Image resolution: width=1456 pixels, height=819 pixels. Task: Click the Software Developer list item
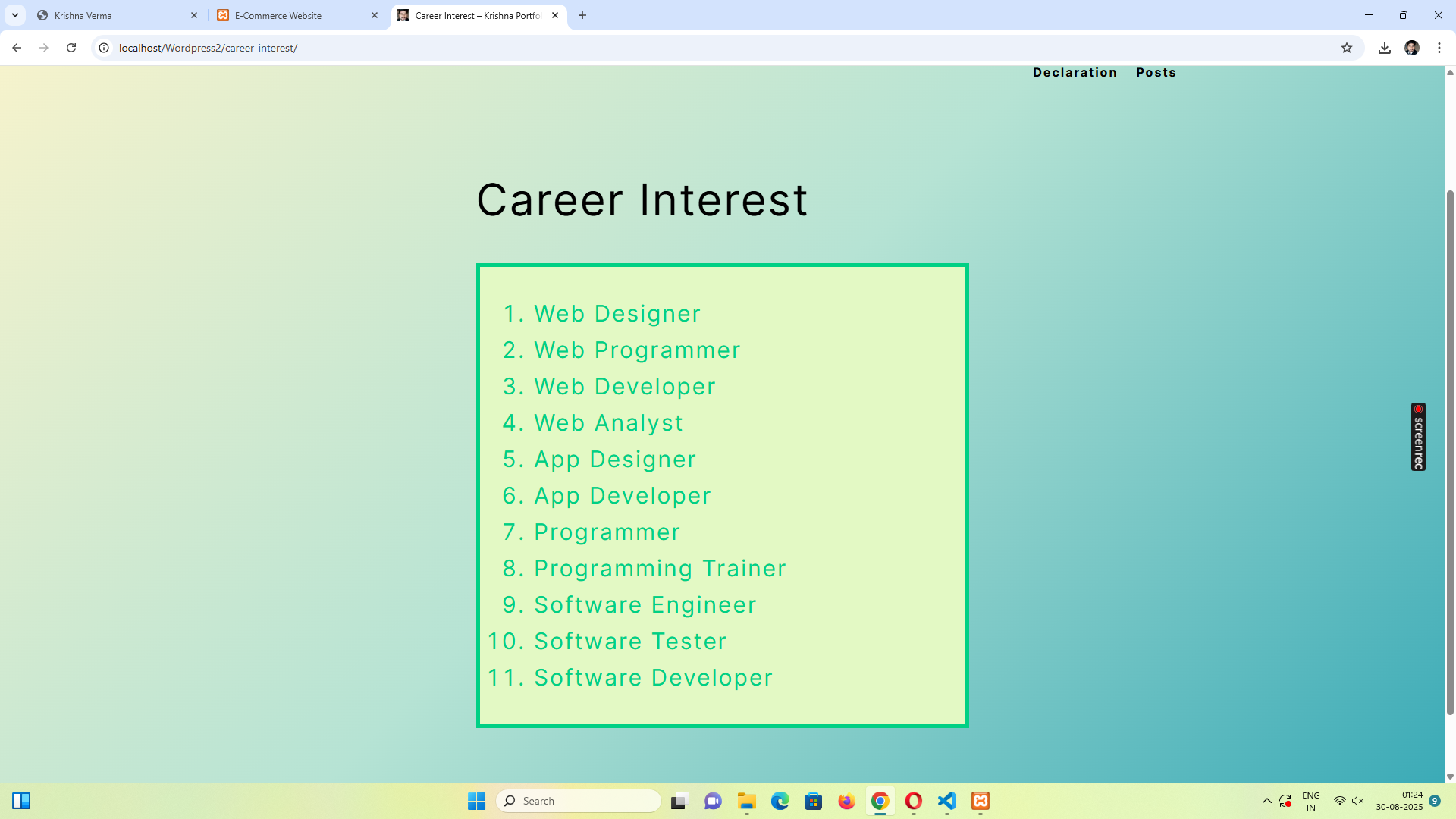click(654, 678)
